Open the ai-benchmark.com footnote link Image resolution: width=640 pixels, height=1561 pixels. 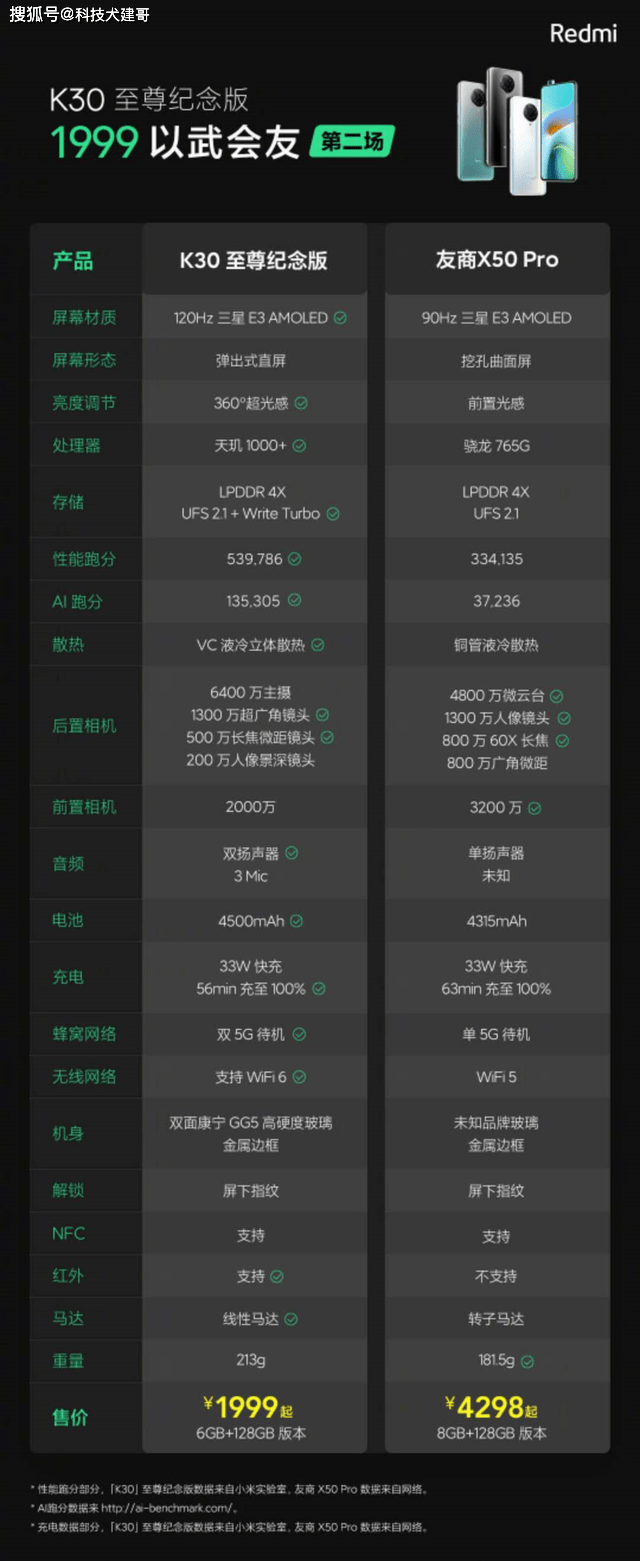[x=168, y=1508]
